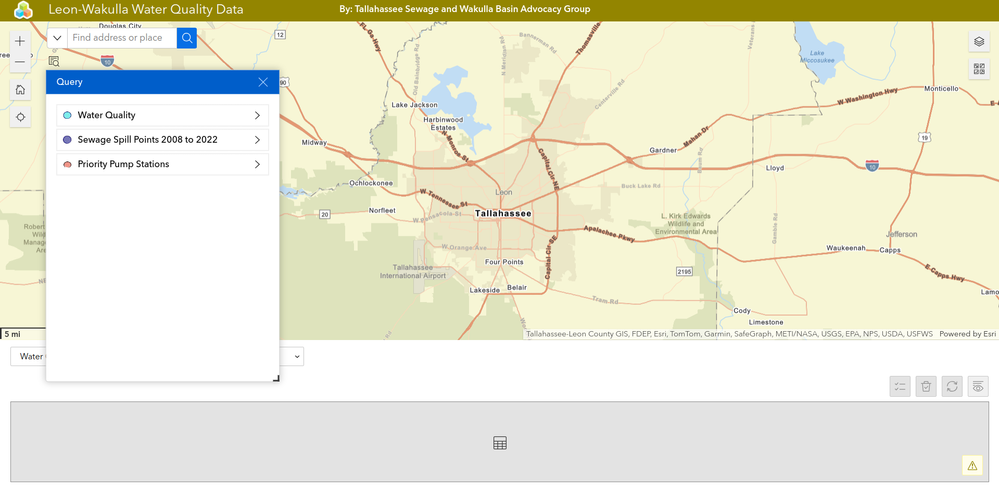
Task: Click the show selection checklist icon
Action: 900,386
